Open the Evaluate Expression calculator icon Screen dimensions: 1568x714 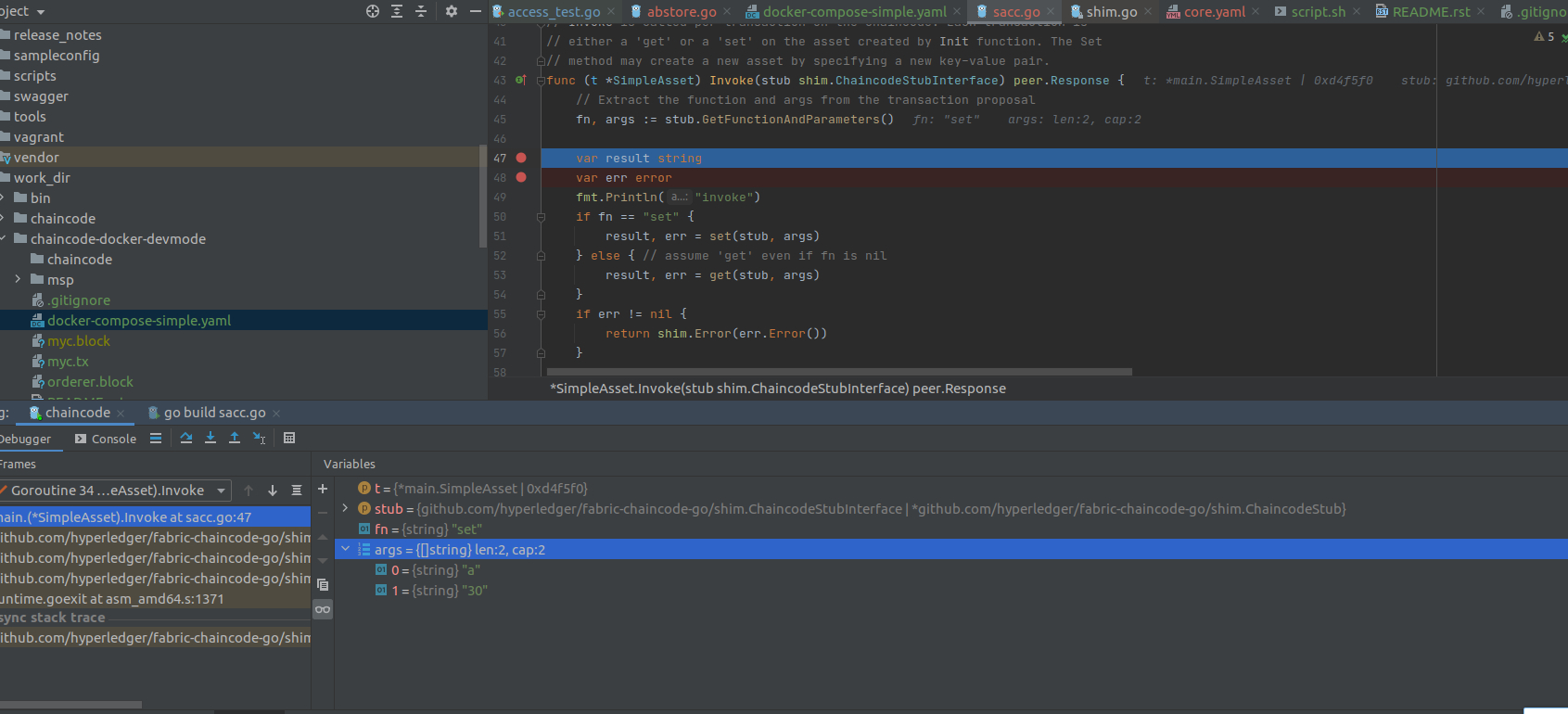(x=289, y=438)
